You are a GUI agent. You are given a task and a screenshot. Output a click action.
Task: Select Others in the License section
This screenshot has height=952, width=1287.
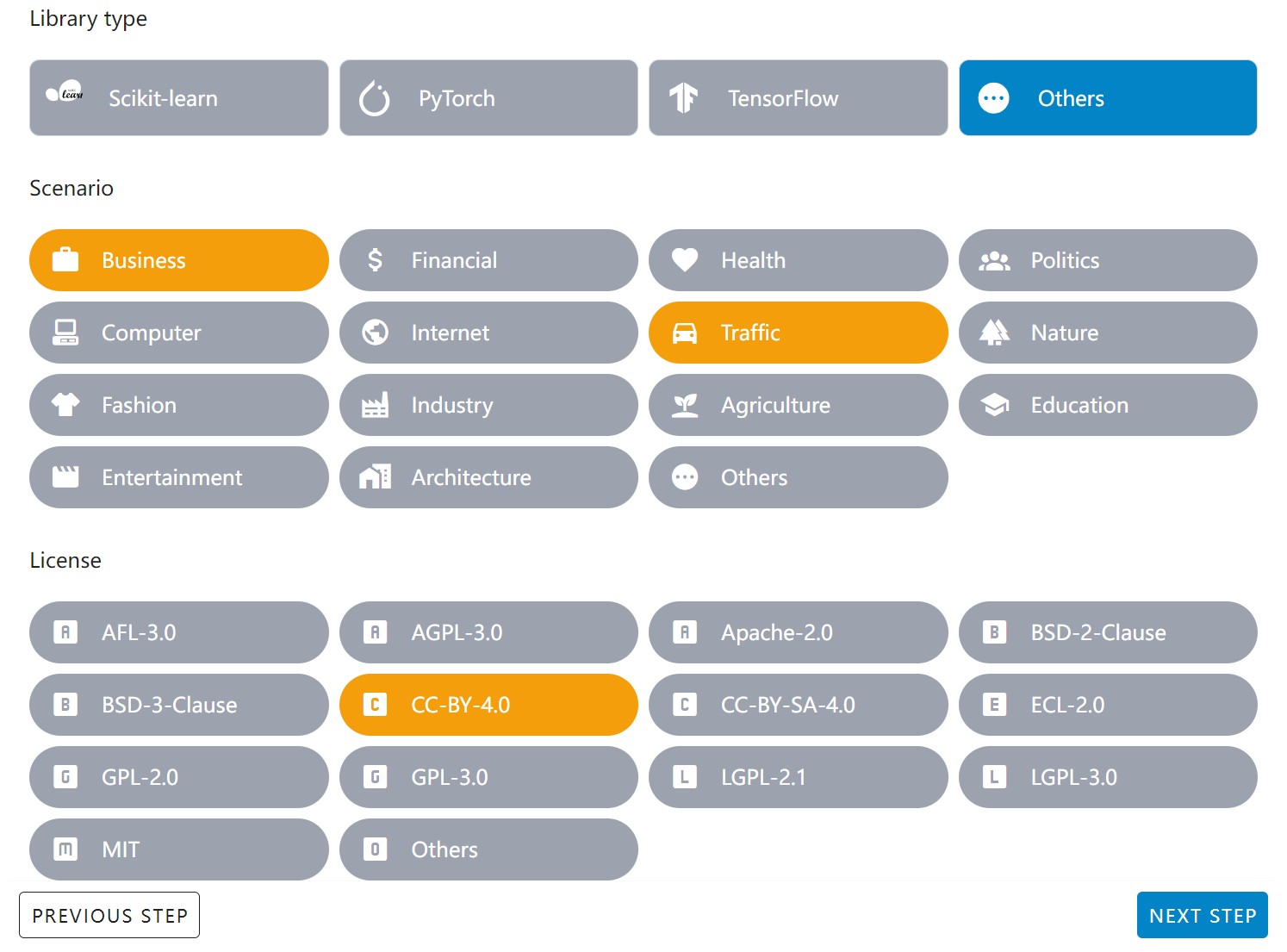(488, 849)
